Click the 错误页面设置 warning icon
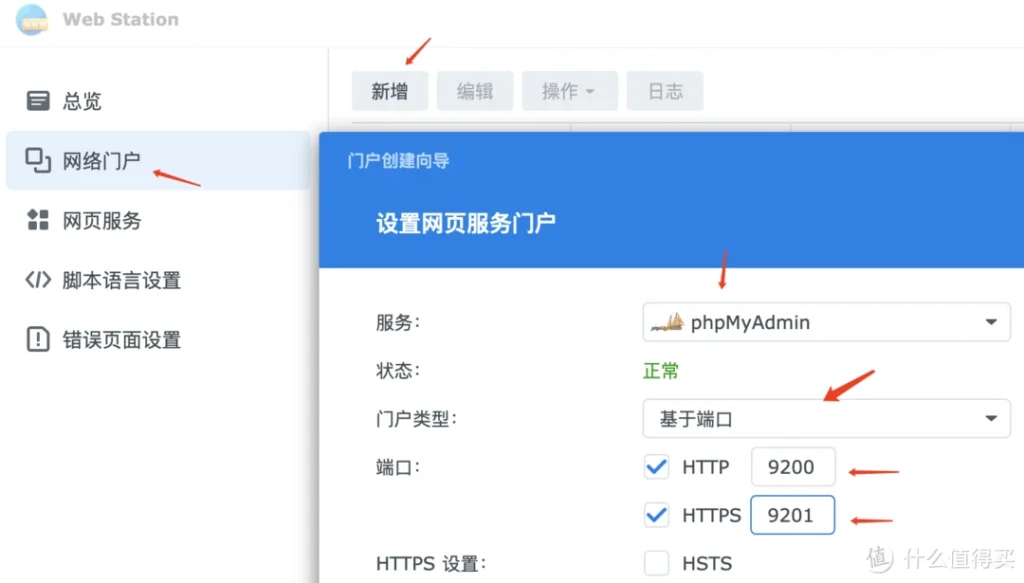1024x583 pixels. (38, 339)
